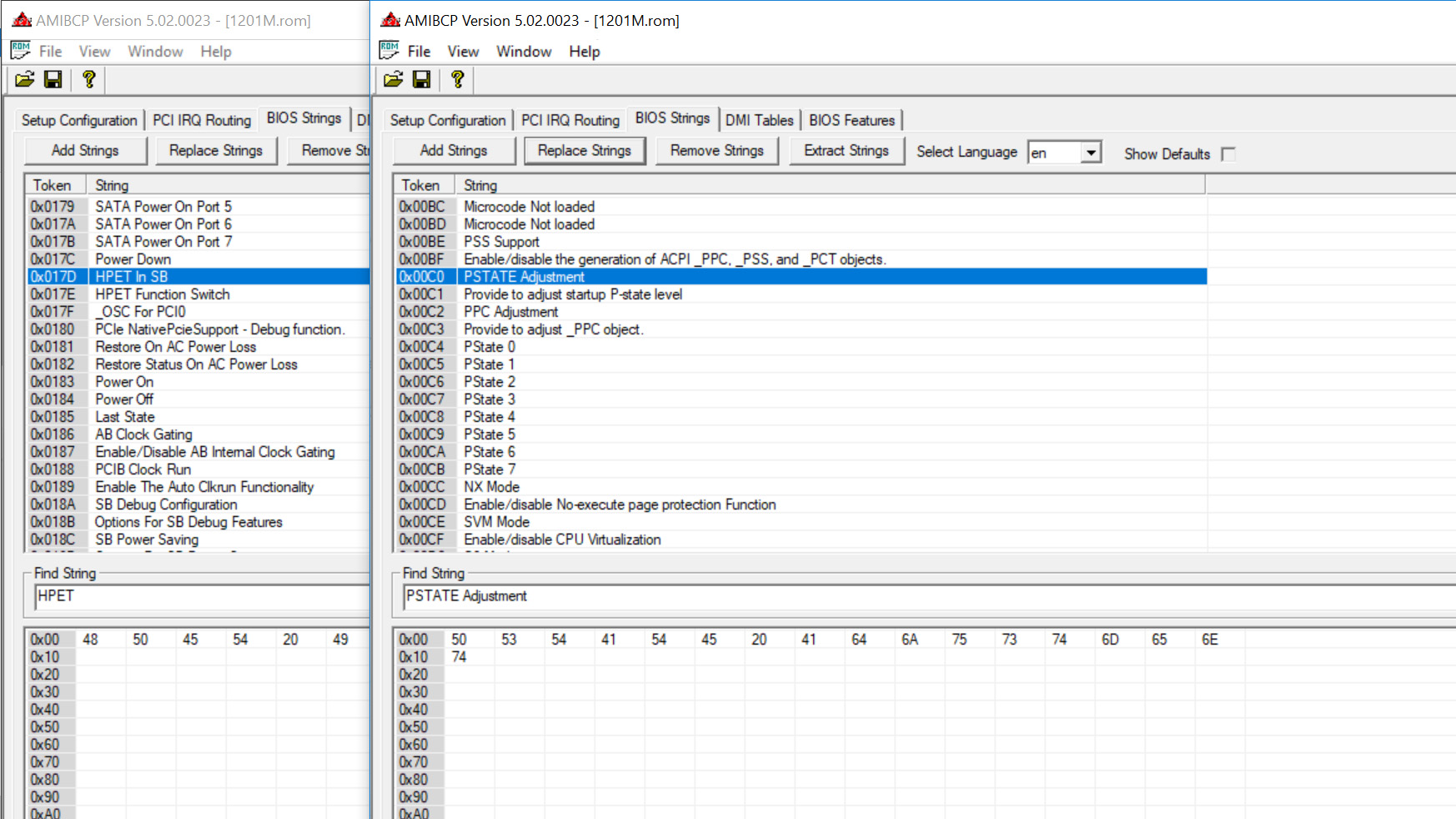Open View menu in right window
Viewport: 1456px width, 819px height.
(463, 52)
